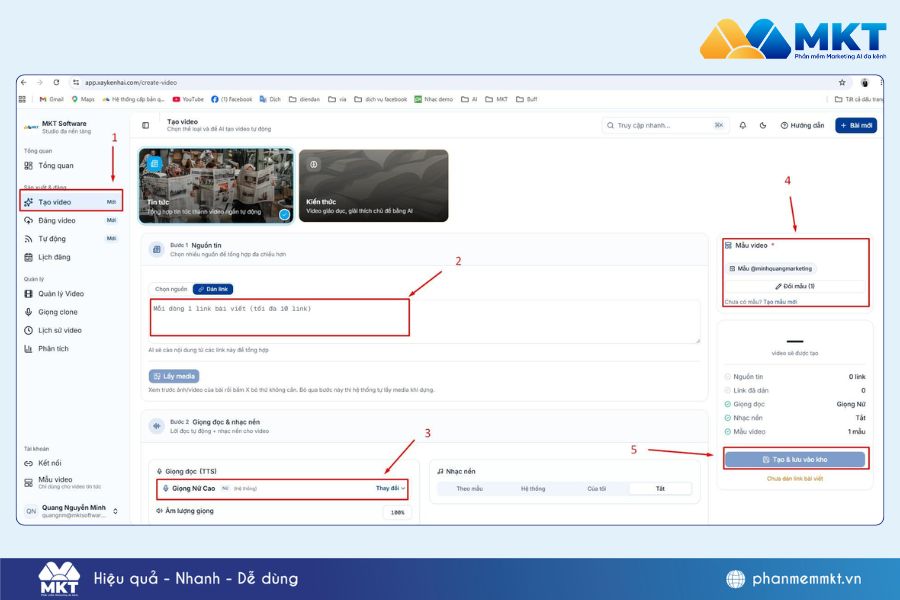Open Phân tích in sidebar

point(71,349)
